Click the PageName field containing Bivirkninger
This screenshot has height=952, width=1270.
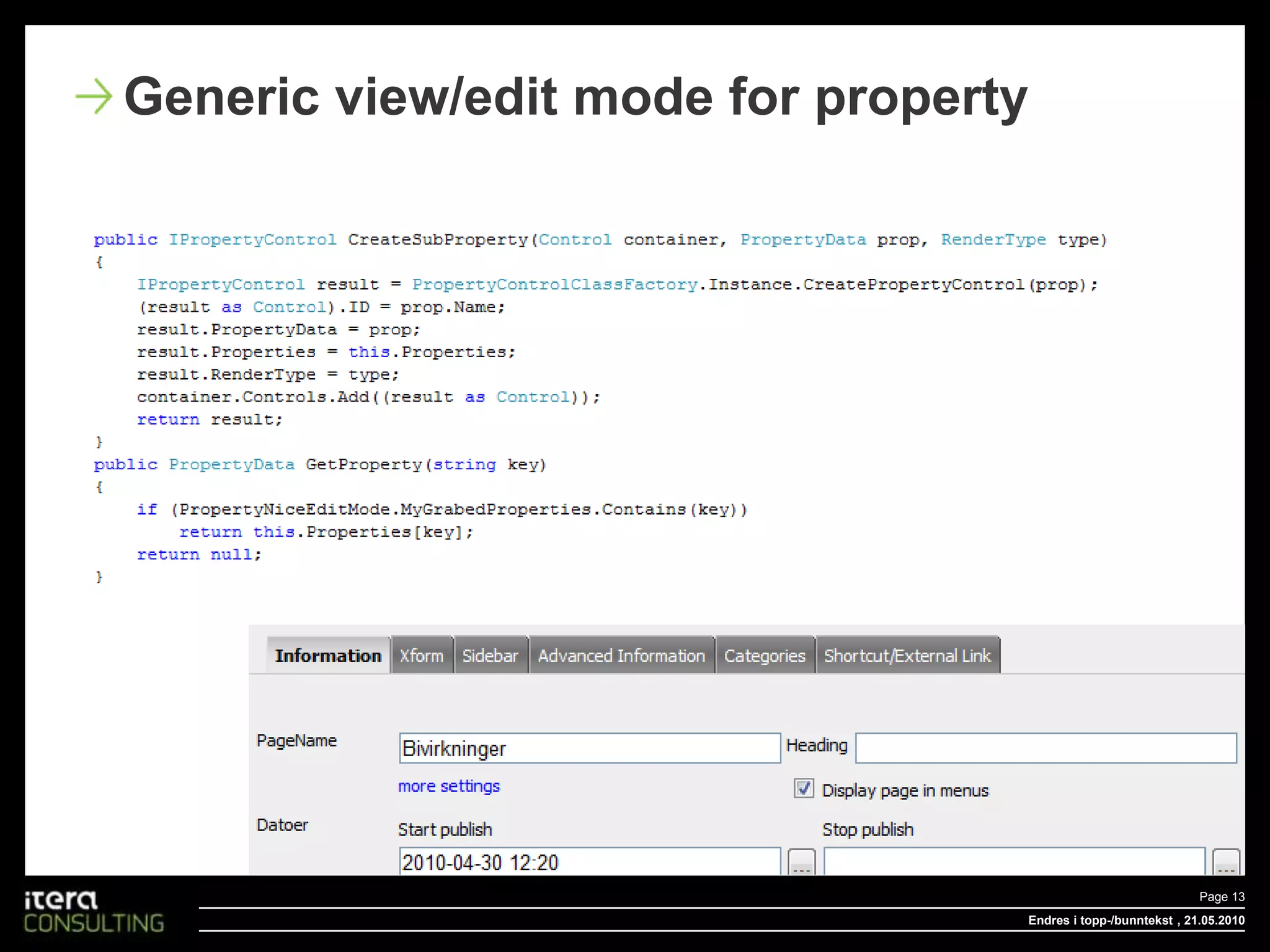pyautogui.click(x=589, y=748)
